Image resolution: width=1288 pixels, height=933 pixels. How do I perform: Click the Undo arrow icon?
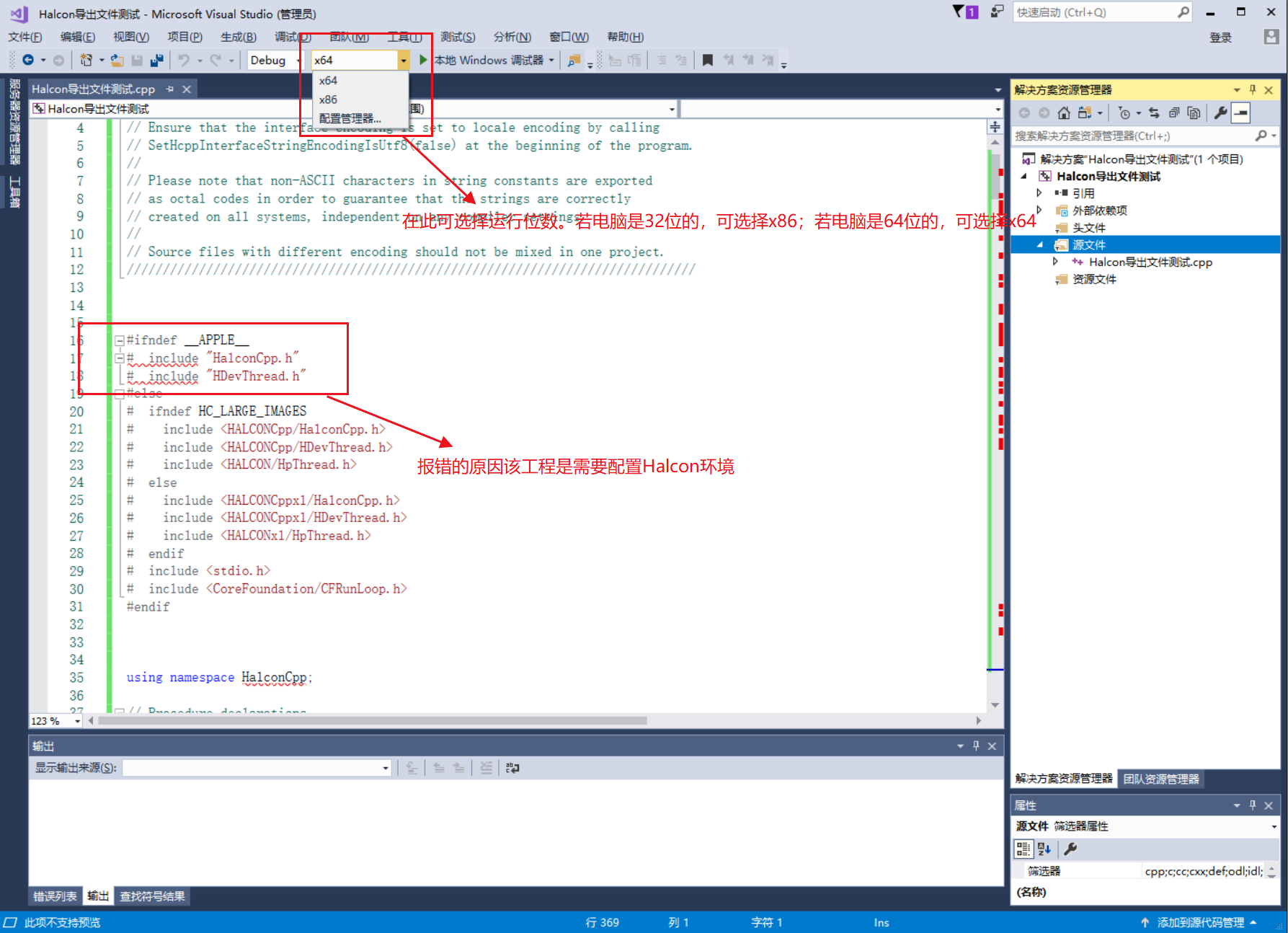pos(185,61)
